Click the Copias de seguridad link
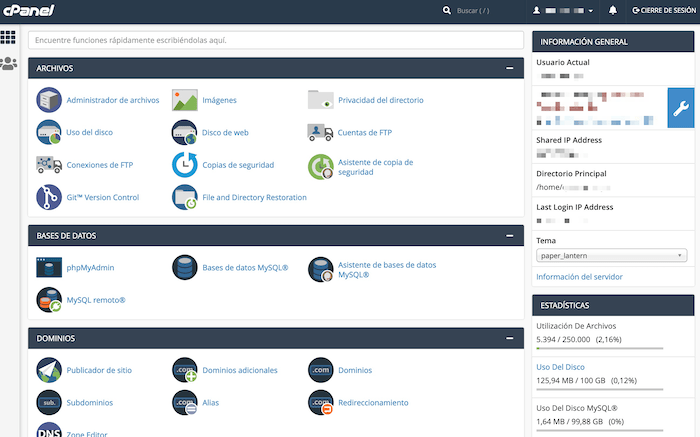This screenshot has width=700, height=437. (238, 165)
